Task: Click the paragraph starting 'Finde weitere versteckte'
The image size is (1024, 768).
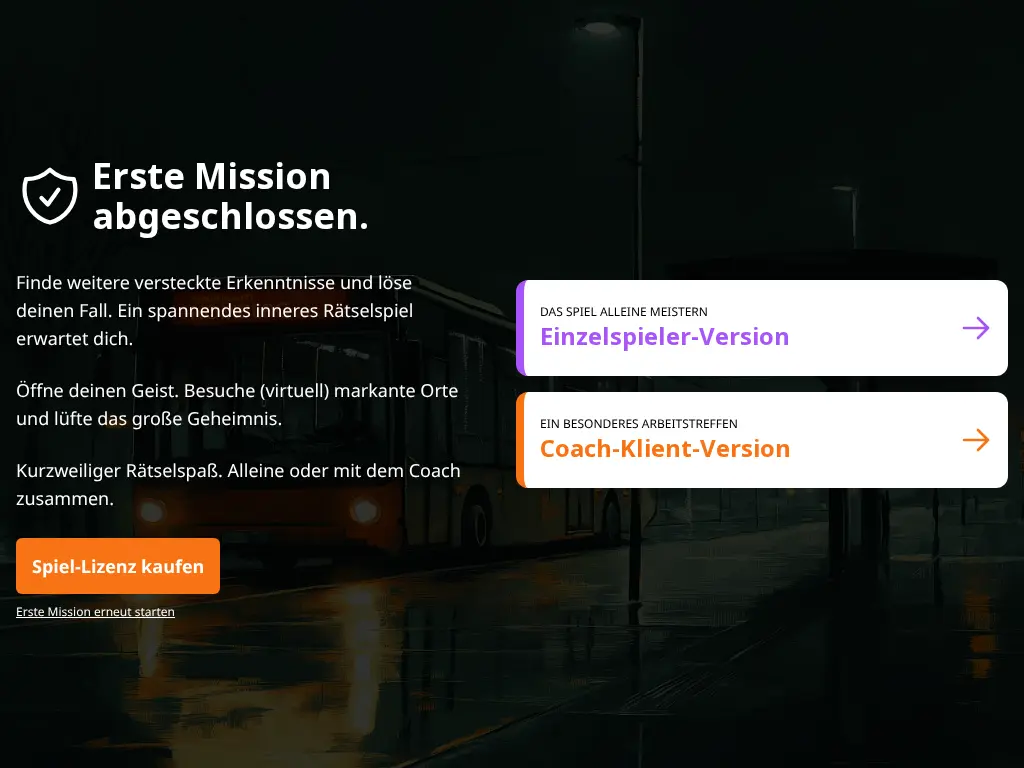Action: pos(214,311)
